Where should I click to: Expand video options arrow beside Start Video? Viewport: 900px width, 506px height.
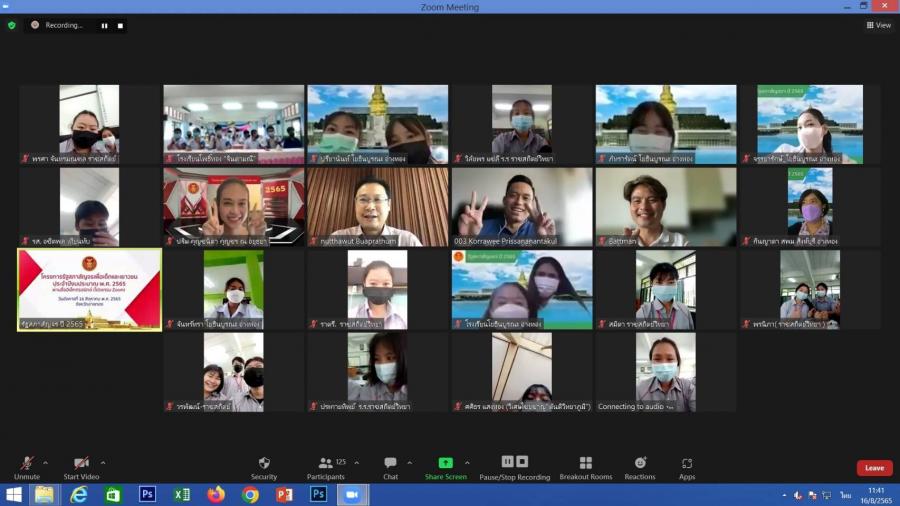[x=103, y=462]
